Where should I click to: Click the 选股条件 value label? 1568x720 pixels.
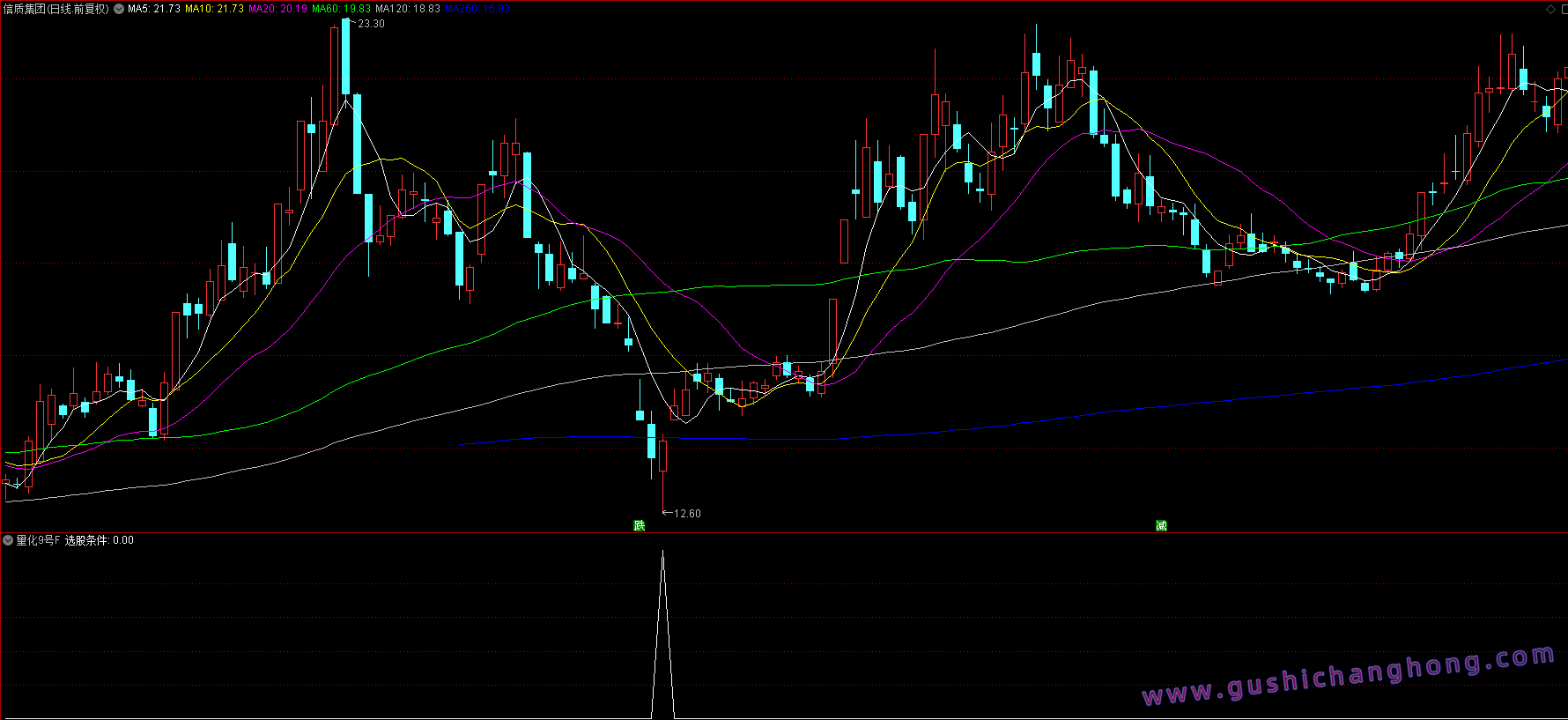click(100, 540)
